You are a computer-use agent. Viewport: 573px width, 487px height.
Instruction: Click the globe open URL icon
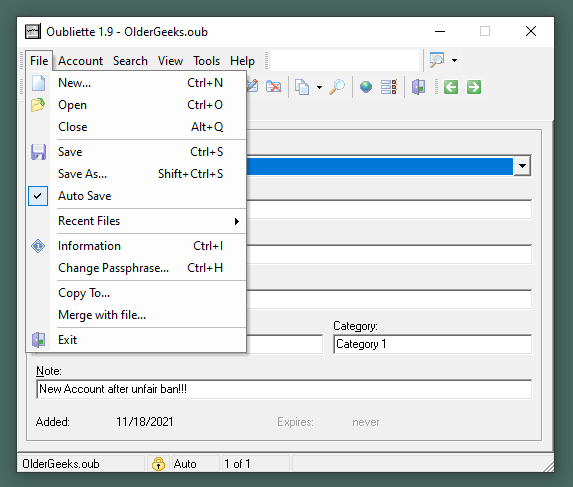click(x=366, y=87)
